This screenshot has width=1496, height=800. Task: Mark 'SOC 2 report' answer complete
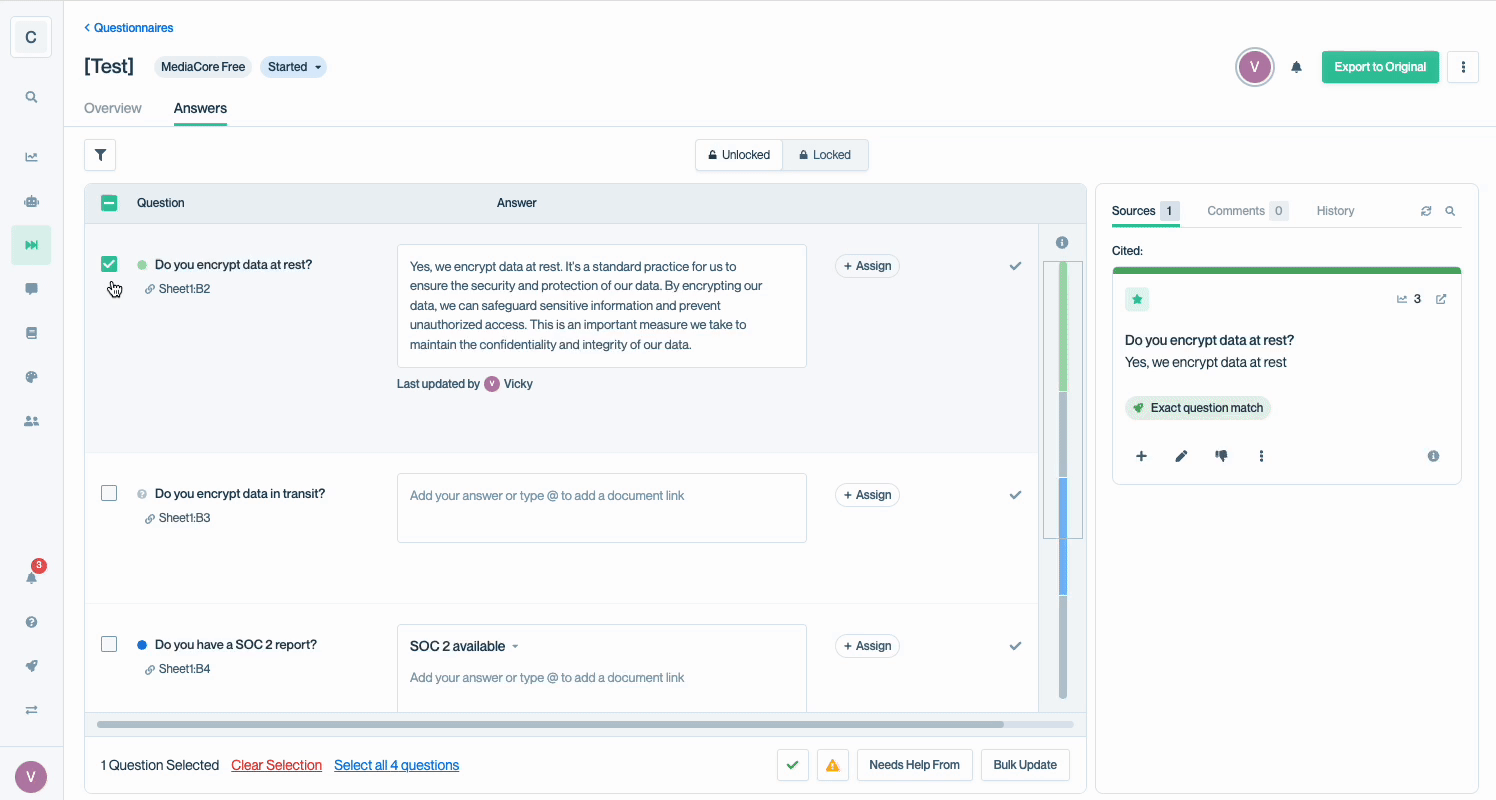pos(1015,646)
